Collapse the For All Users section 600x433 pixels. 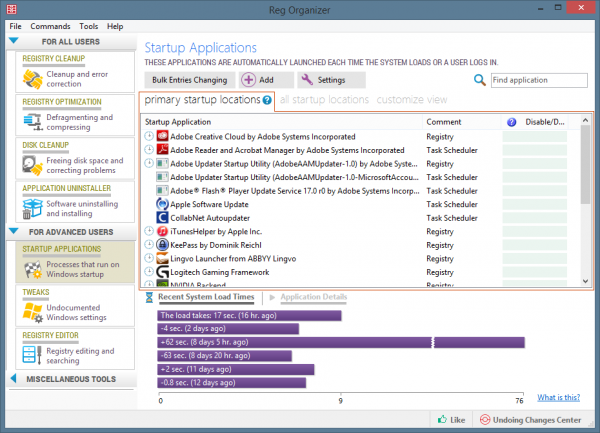[14, 41]
